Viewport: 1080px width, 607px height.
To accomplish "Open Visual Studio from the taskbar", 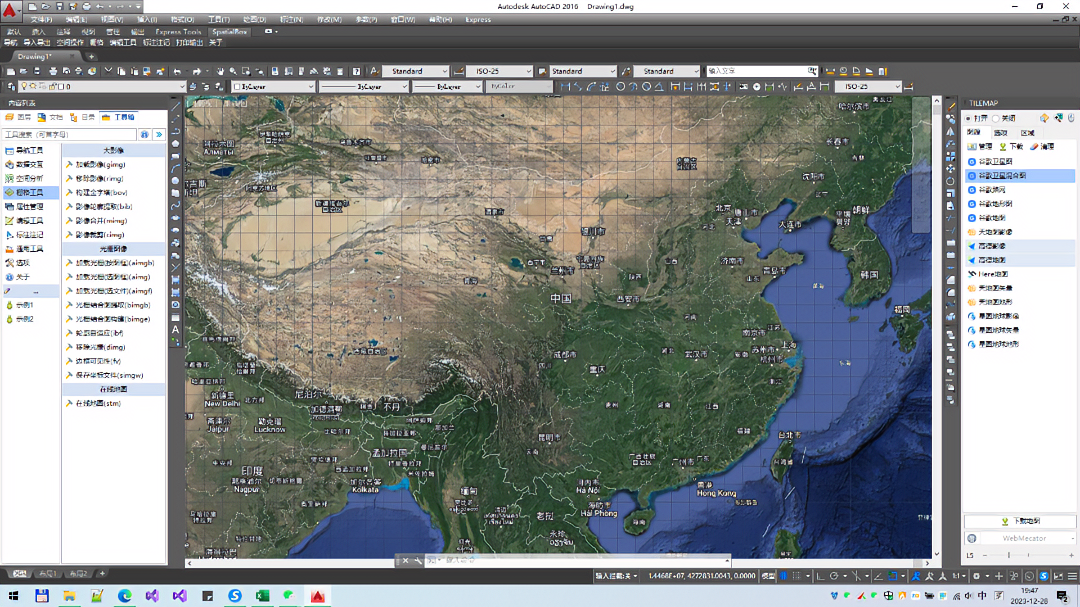I will [x=152, y=596].
